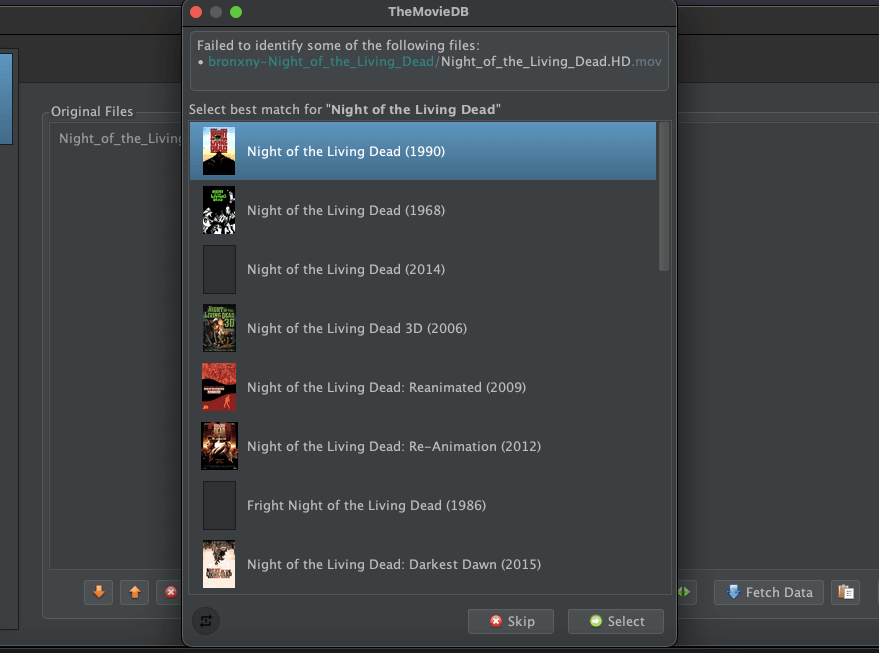
Task: Click the empty poster for Fright Night entry
Action: tap(219, 505)
